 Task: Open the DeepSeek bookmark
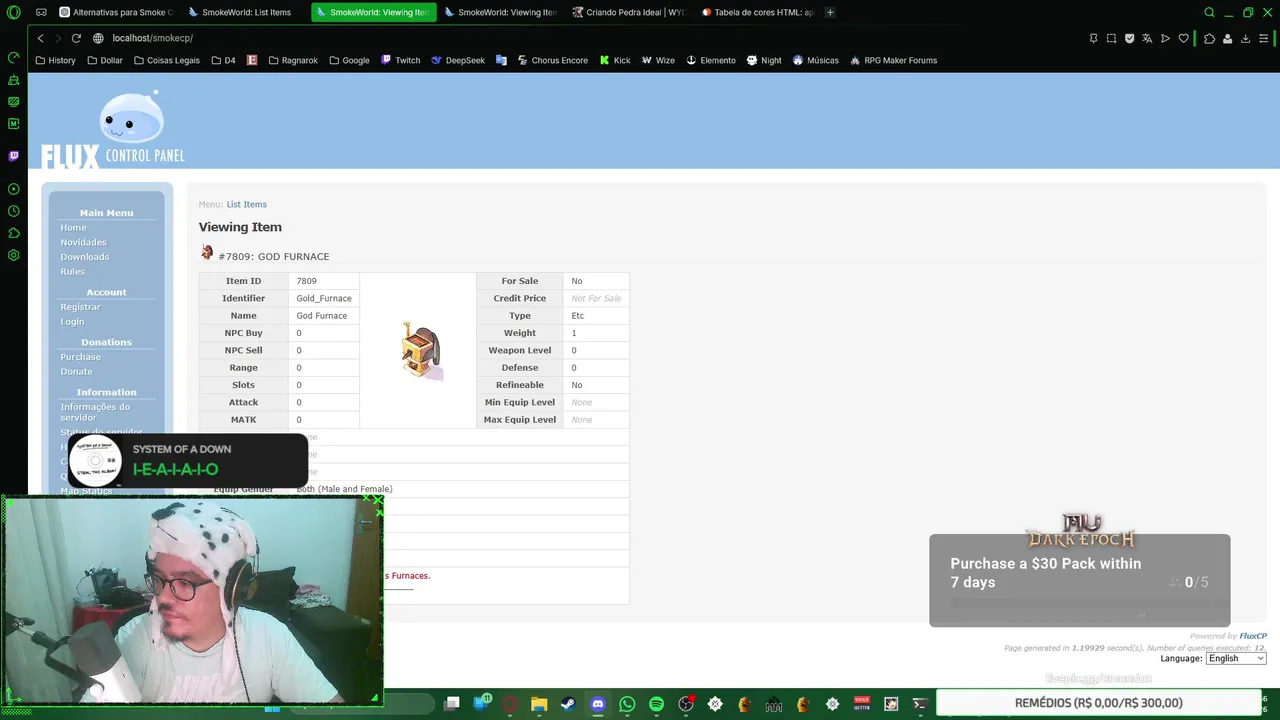[x=458, y=60]
